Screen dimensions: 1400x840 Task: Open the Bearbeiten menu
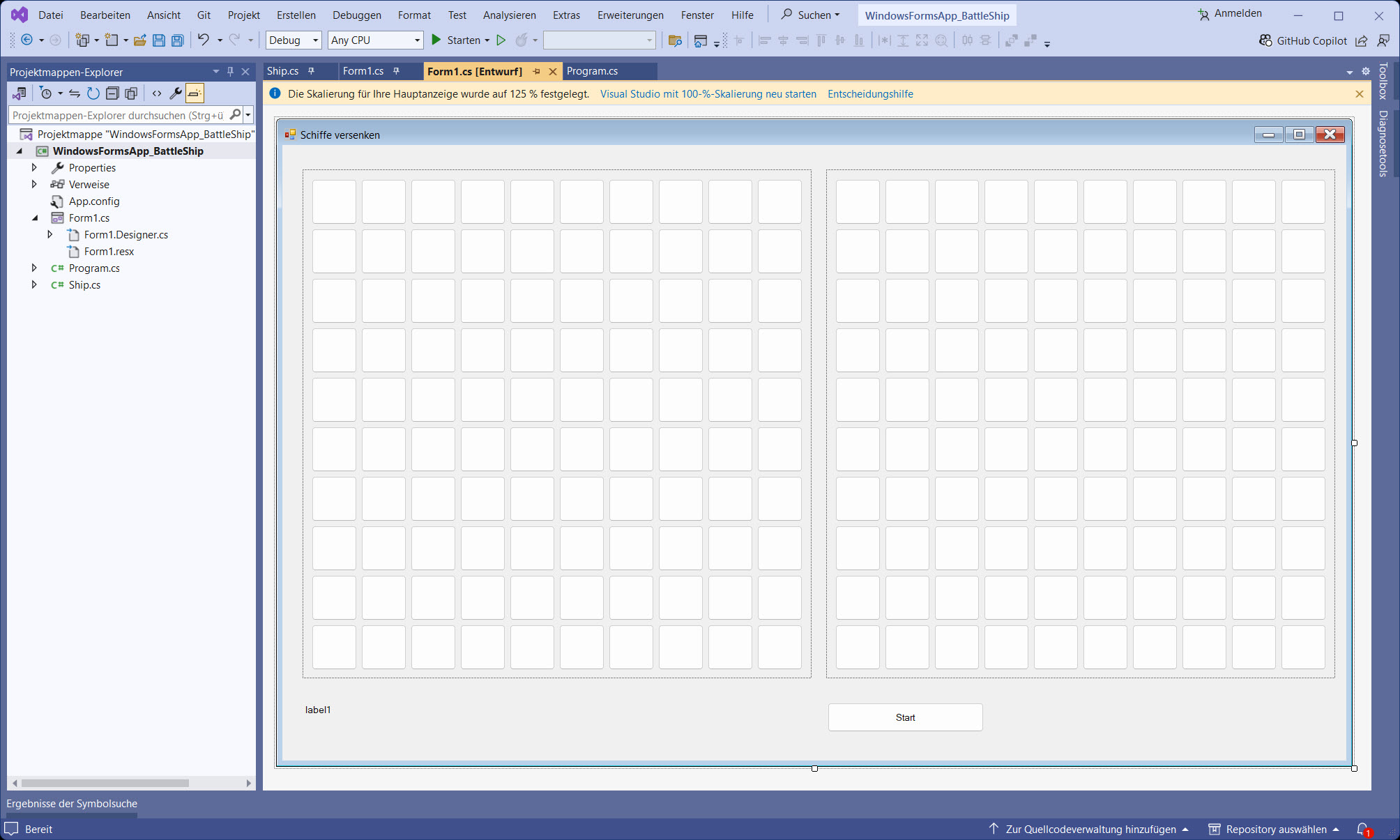105,15
